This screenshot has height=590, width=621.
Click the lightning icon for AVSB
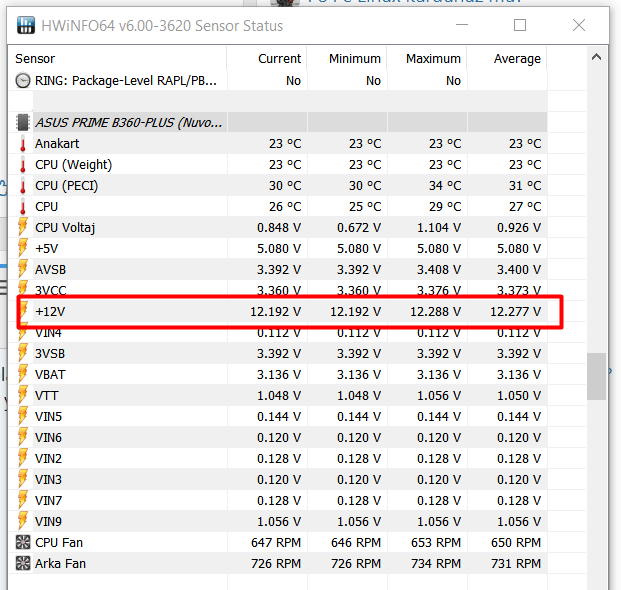tap(23, 269)
